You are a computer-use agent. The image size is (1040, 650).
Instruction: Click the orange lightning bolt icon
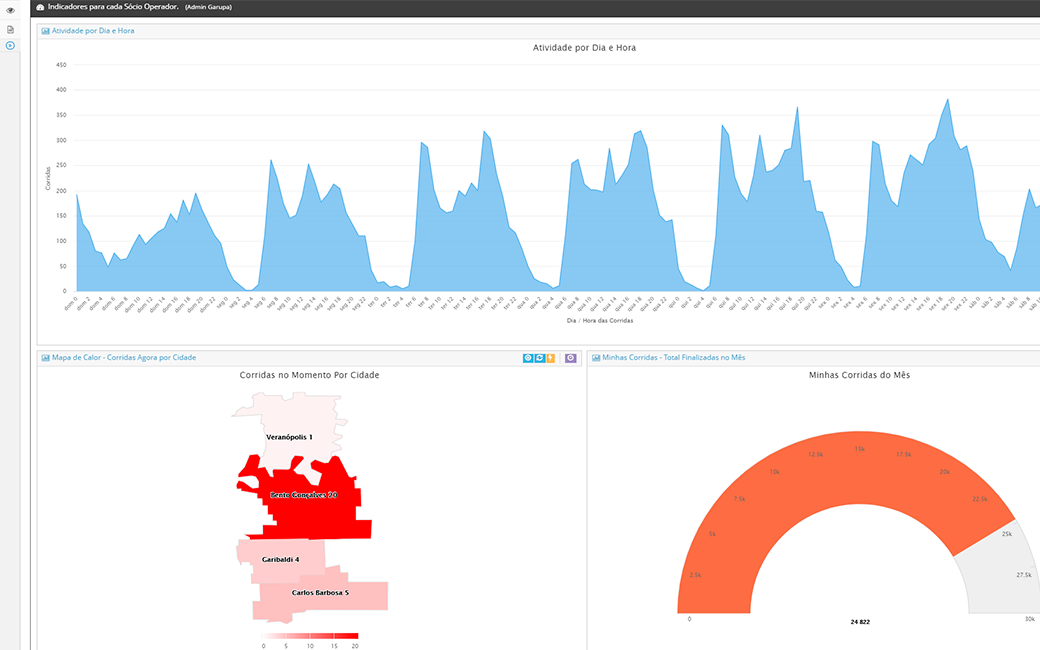[x=550, y=358]
